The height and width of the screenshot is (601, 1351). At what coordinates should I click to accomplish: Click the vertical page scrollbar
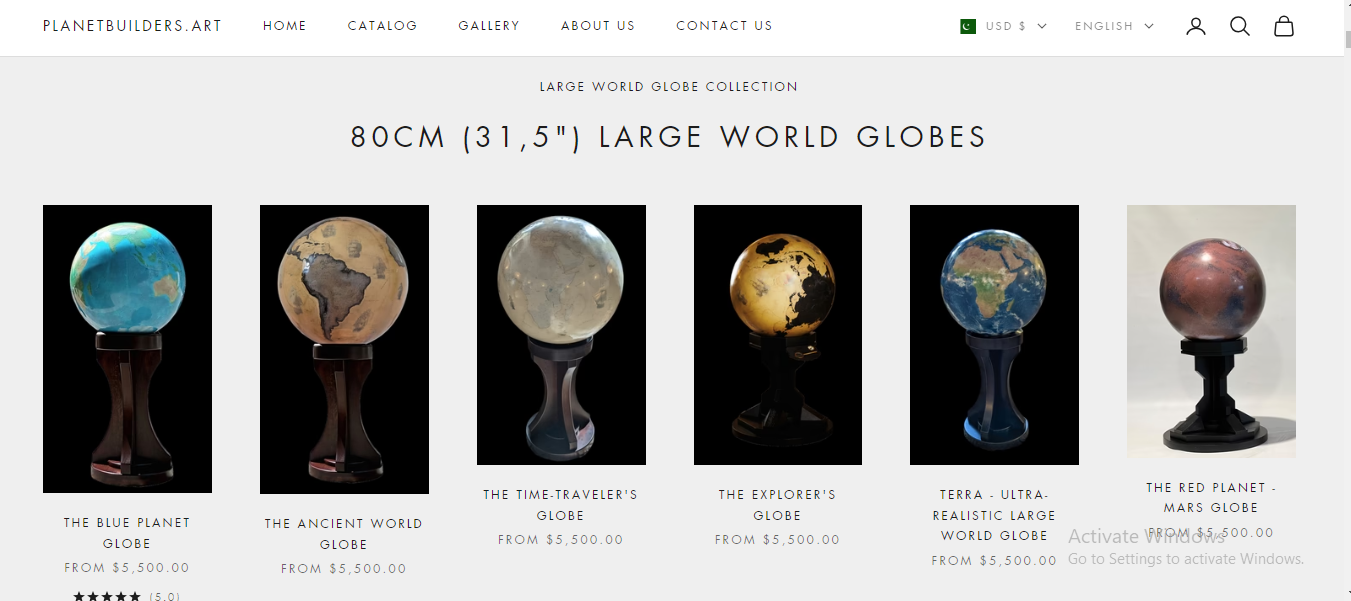(x=1346, y=300)
